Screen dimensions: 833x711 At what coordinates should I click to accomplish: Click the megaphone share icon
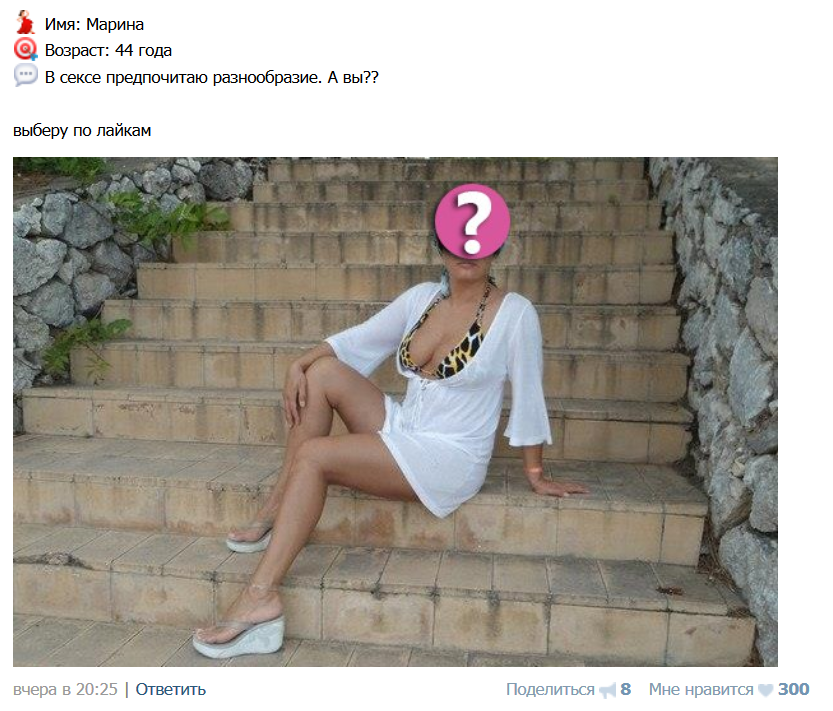point(607,690)
